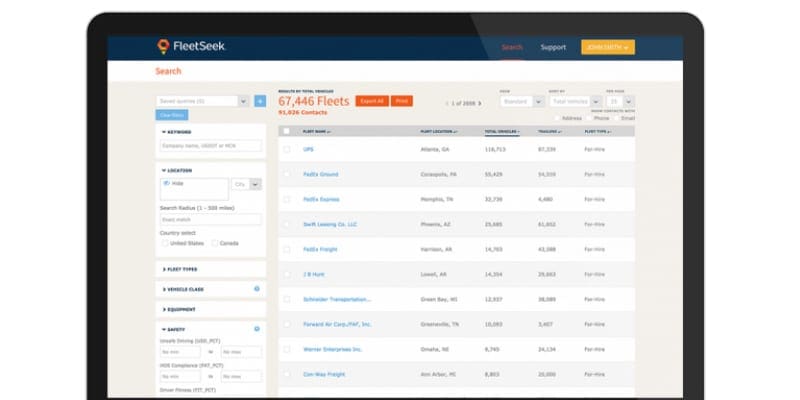The image size is (800, 400).
Task: Focus the Keyword company name input
Action: pyautogui.click(x=211, y=146)
